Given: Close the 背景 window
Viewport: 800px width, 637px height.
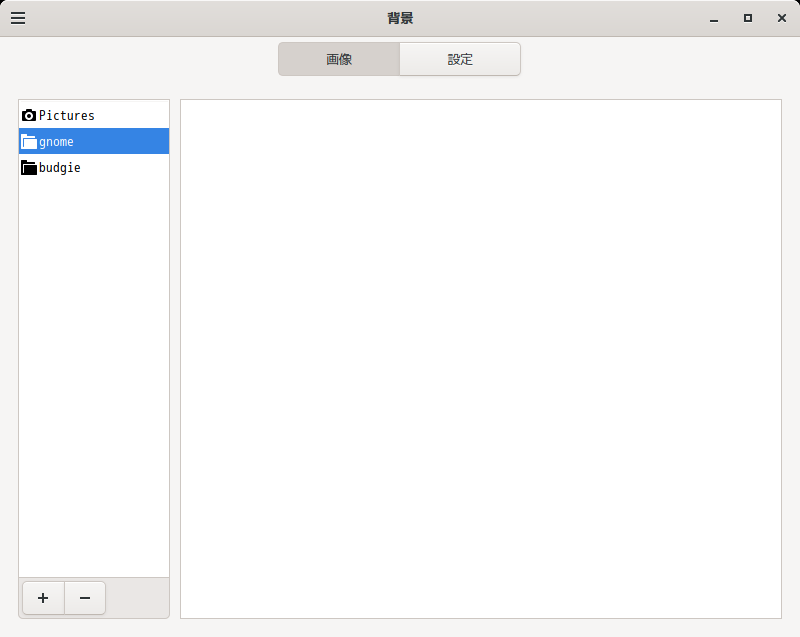Looking at the screenshot, I should click(782, 18).
